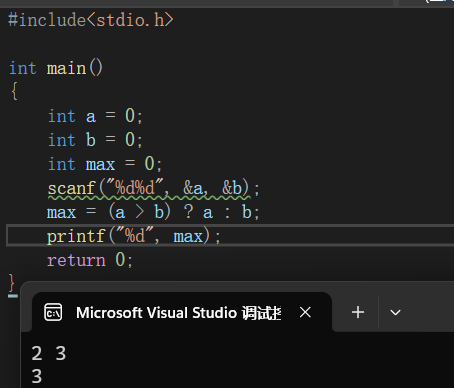Click the int a = 0 declaration
The image size is (454, 388).
(95, 116)
